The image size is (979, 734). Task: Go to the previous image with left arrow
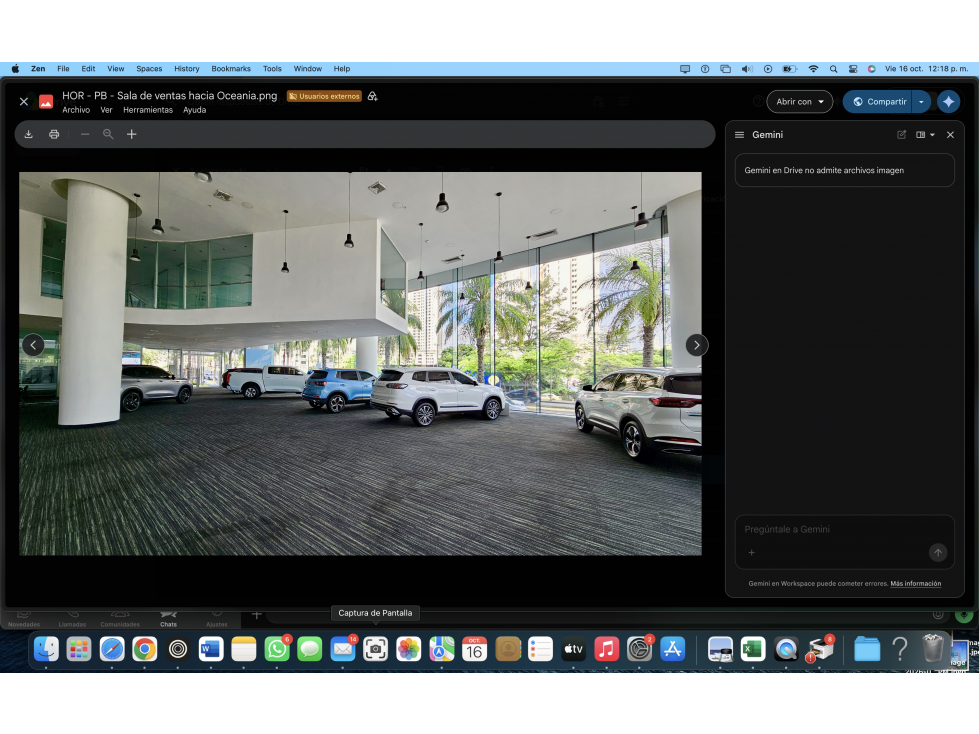point(33,345)
